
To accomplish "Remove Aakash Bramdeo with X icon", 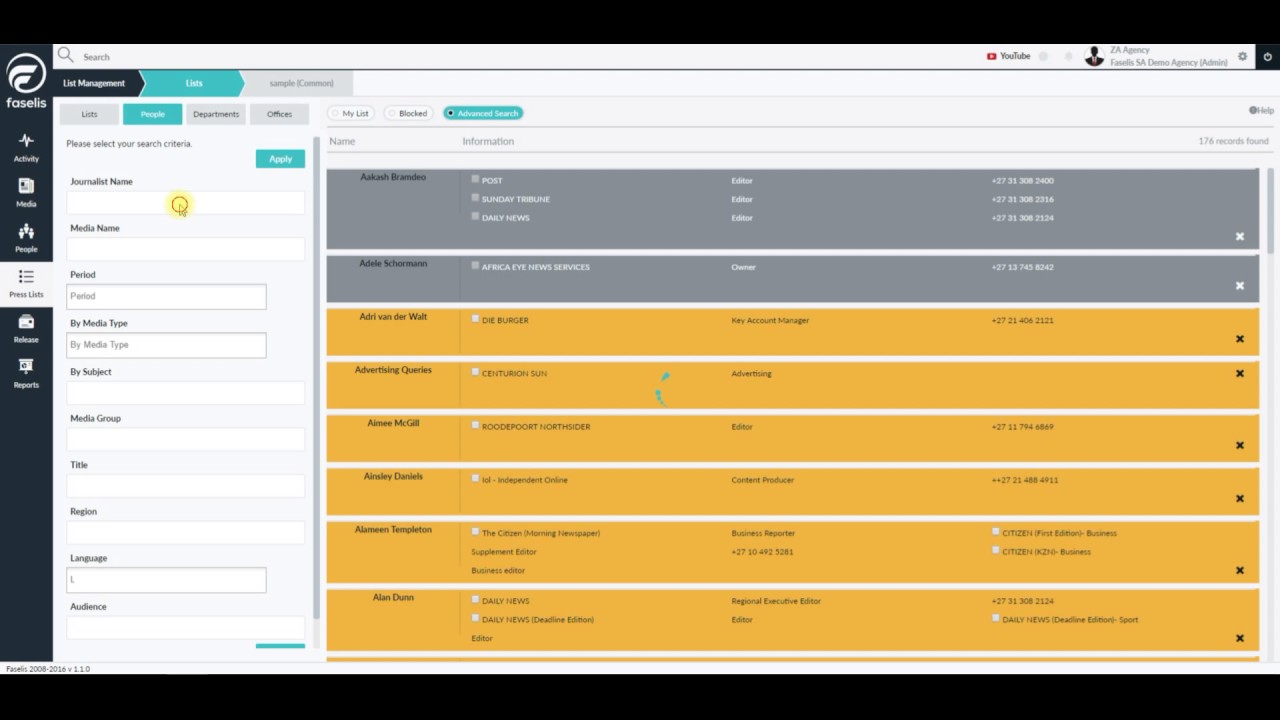I will pos(1239,237).
